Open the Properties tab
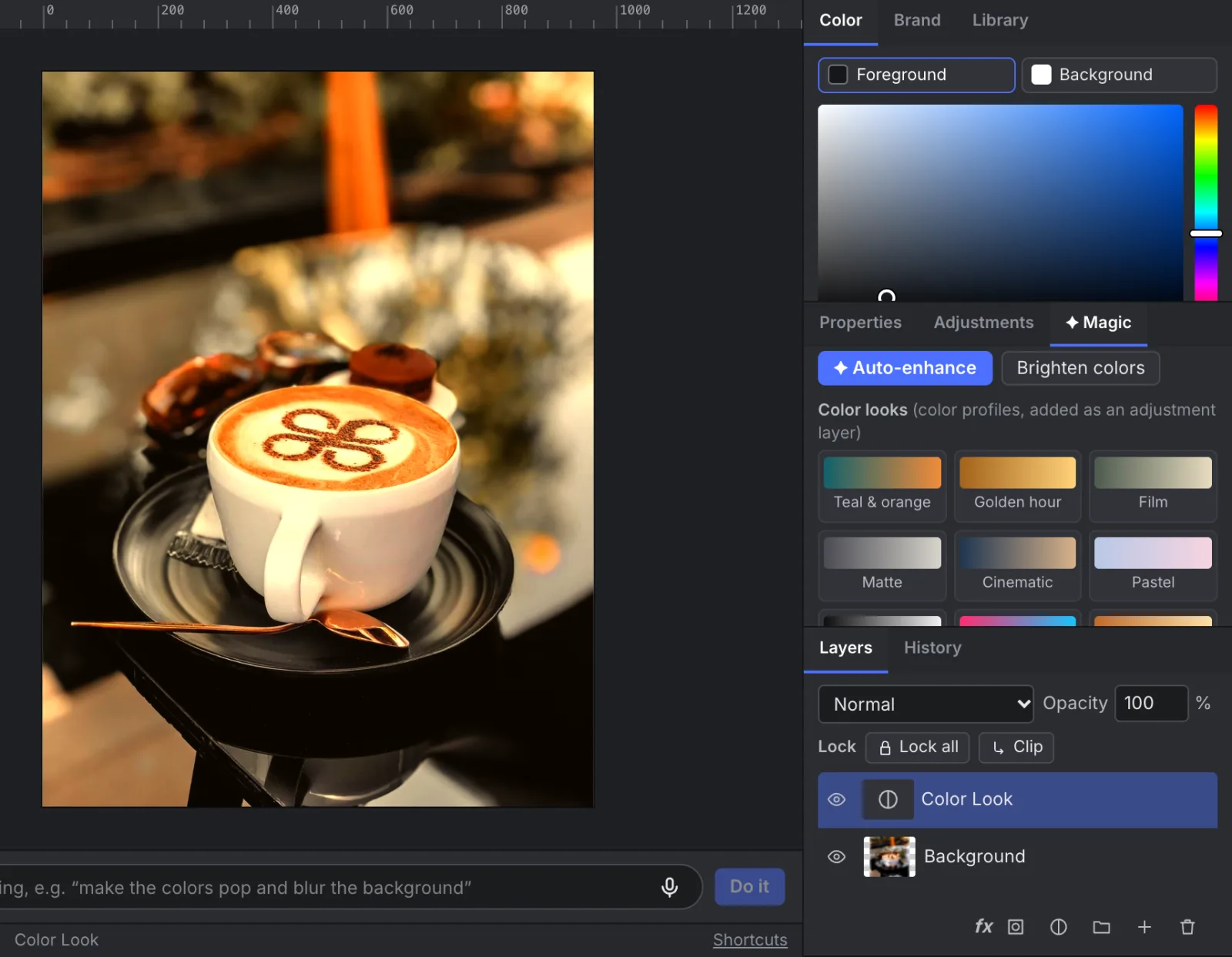Screen dimensions: 1232x957 [x=860, y=323]
